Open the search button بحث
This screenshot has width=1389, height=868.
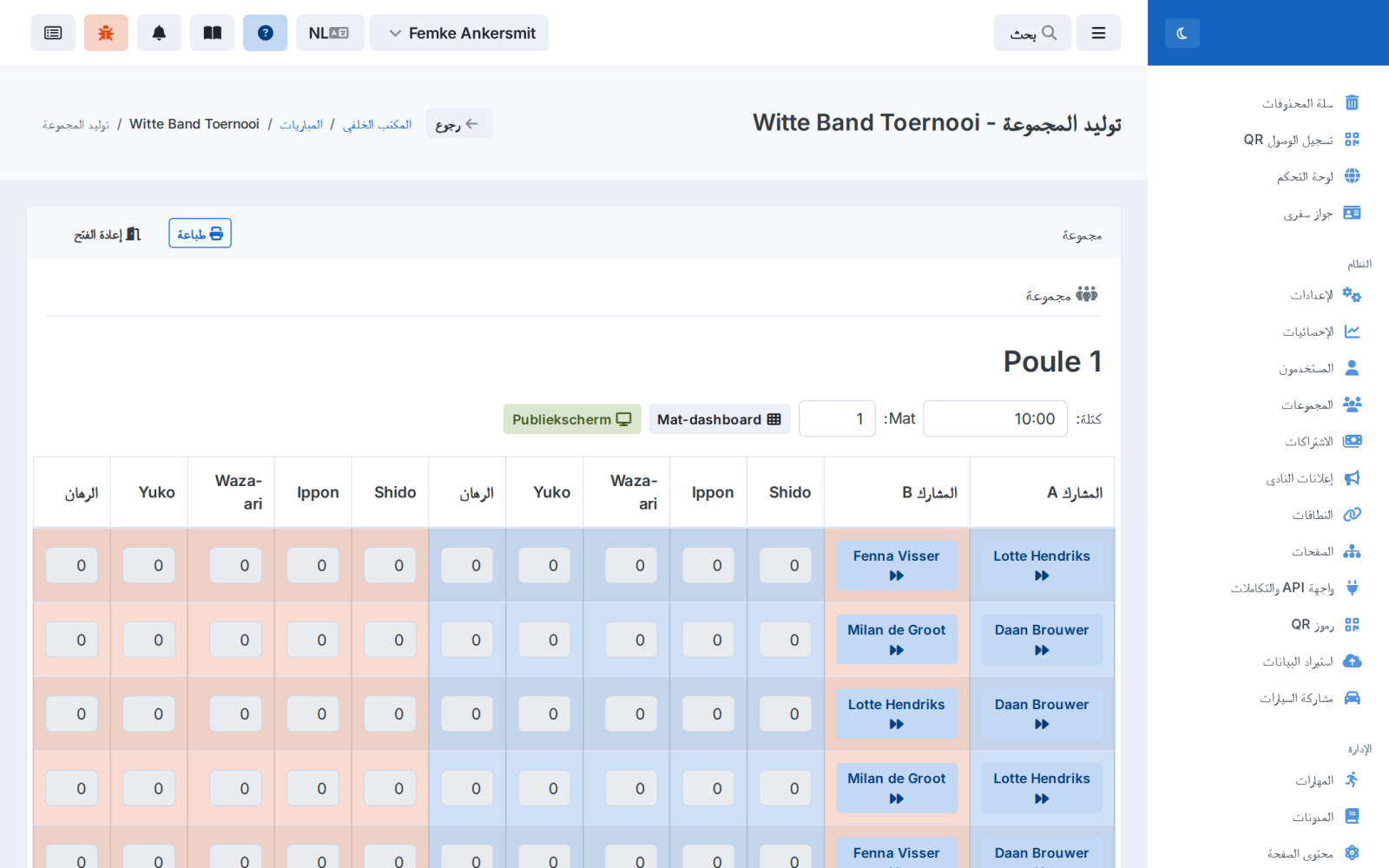tap(1032, 33)
